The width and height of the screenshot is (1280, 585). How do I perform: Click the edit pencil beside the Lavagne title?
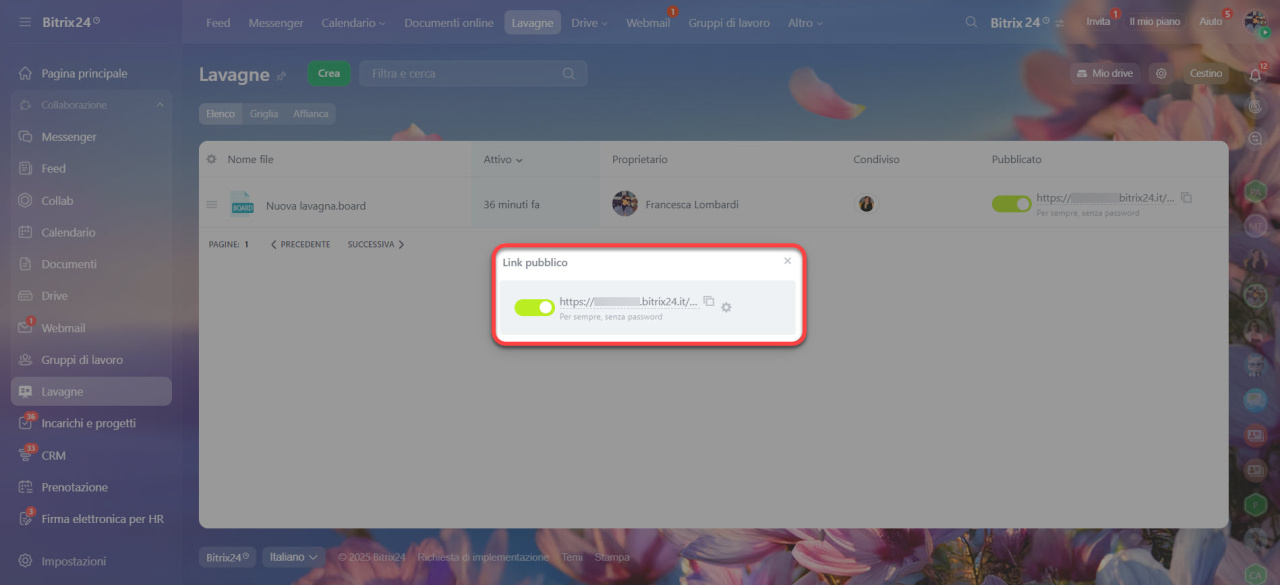click(282, 75)
